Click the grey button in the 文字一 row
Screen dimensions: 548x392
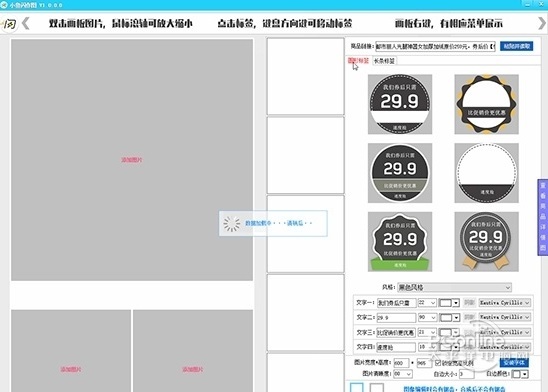pos(469,303)
